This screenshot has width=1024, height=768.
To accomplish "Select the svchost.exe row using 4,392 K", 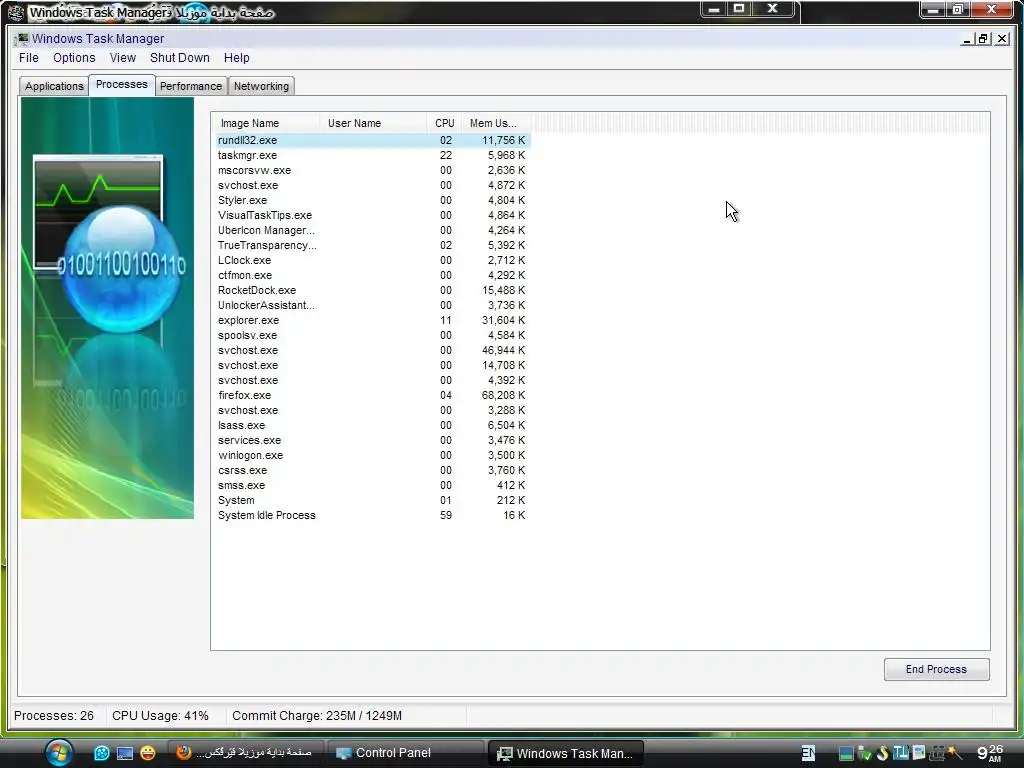I will 373,381.
